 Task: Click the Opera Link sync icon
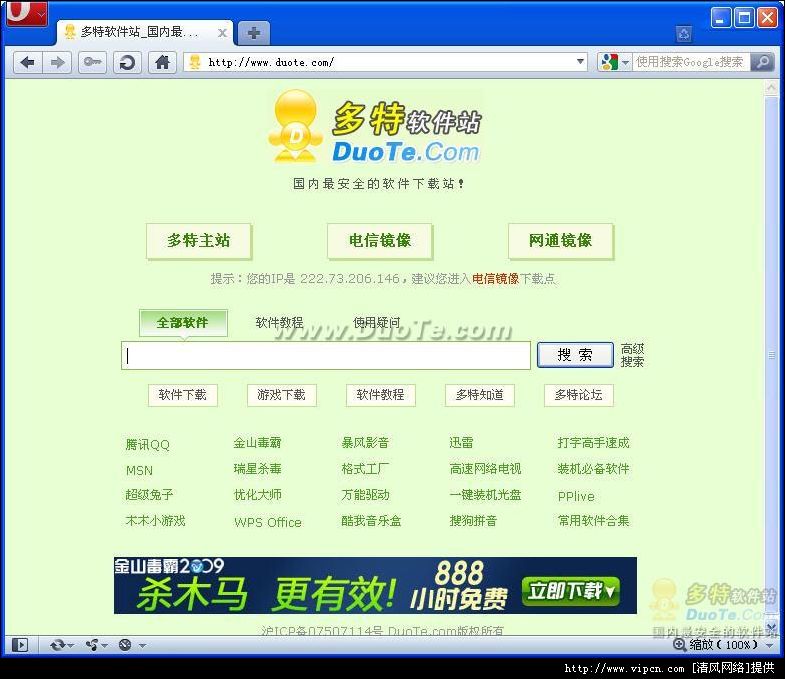coord(57,644)
